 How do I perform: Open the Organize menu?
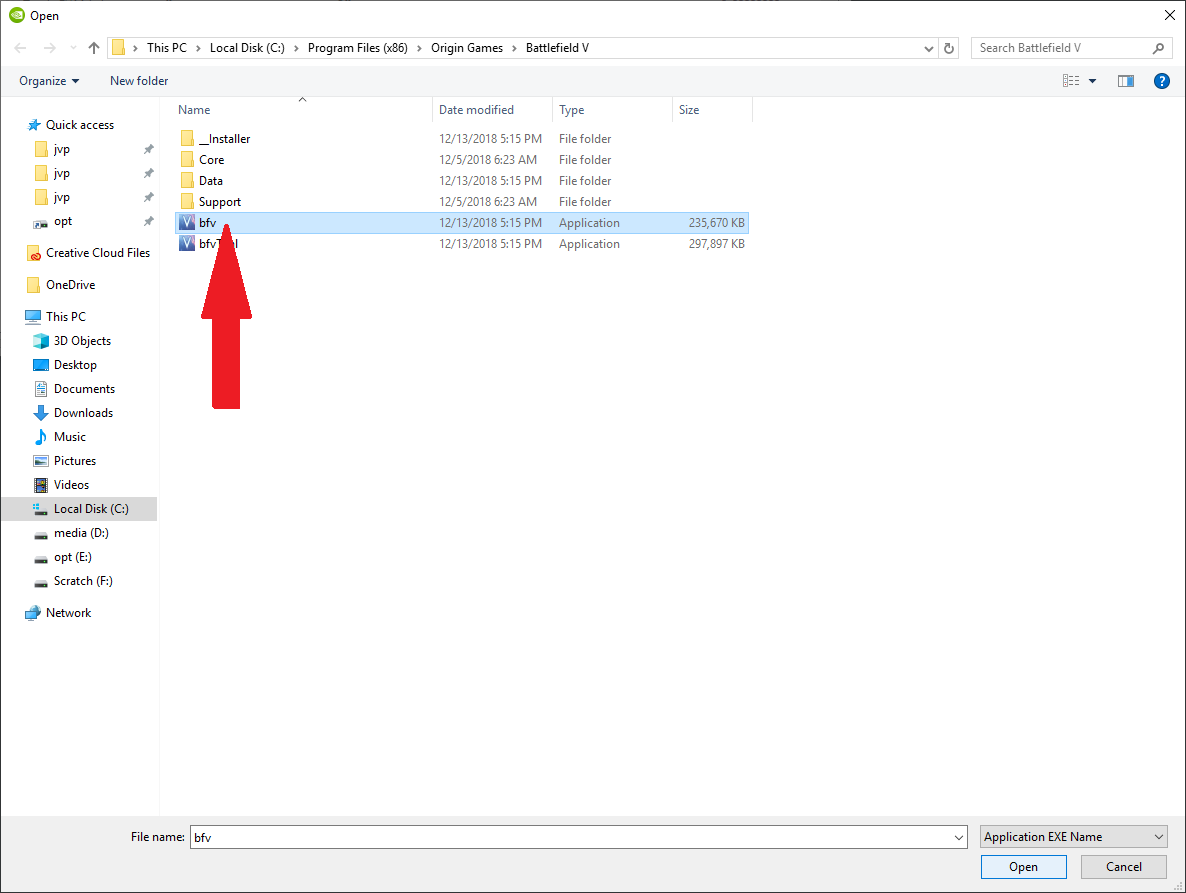49,81
